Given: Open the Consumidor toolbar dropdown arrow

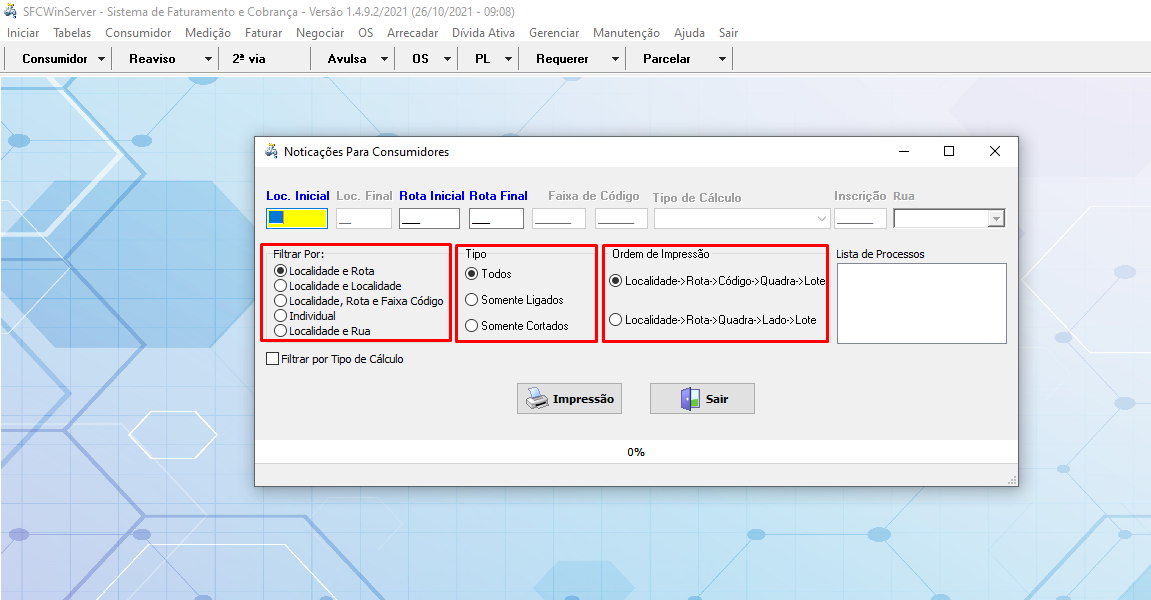Looking at the screenshot, I should pos(102,59).
